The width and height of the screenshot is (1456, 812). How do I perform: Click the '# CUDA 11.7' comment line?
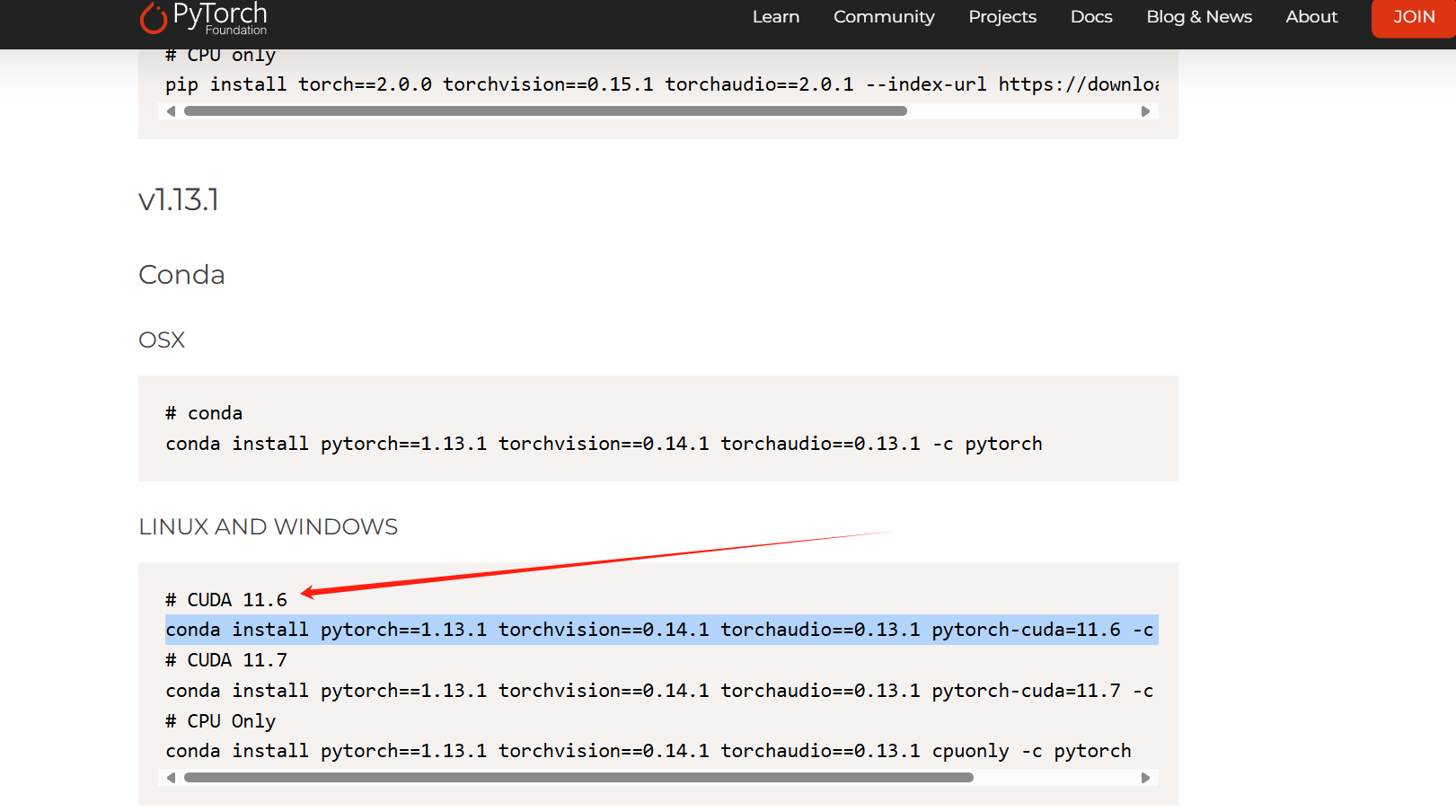[226, 660]
